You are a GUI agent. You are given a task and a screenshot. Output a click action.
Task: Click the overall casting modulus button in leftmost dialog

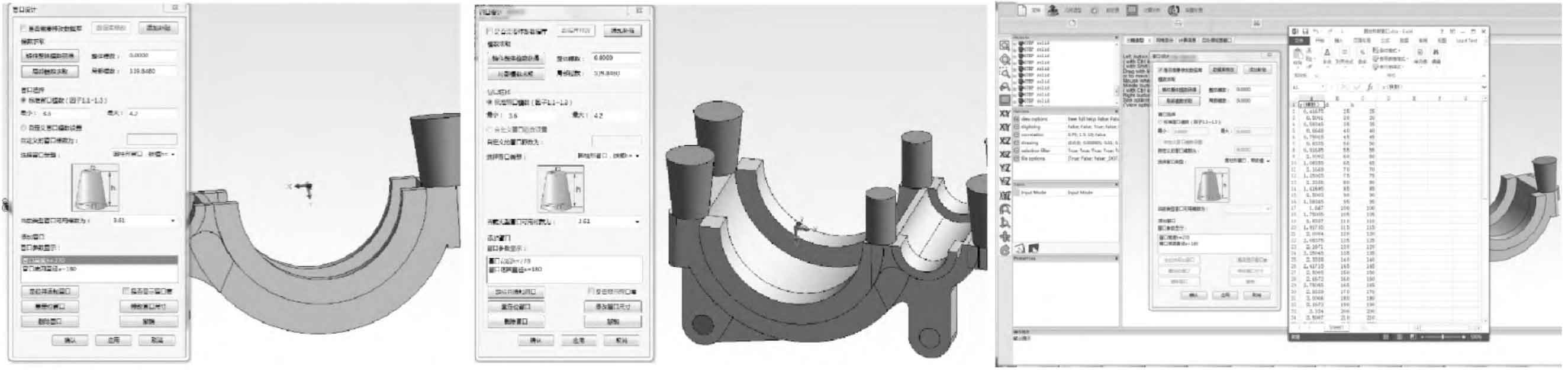tap(50, 56)
